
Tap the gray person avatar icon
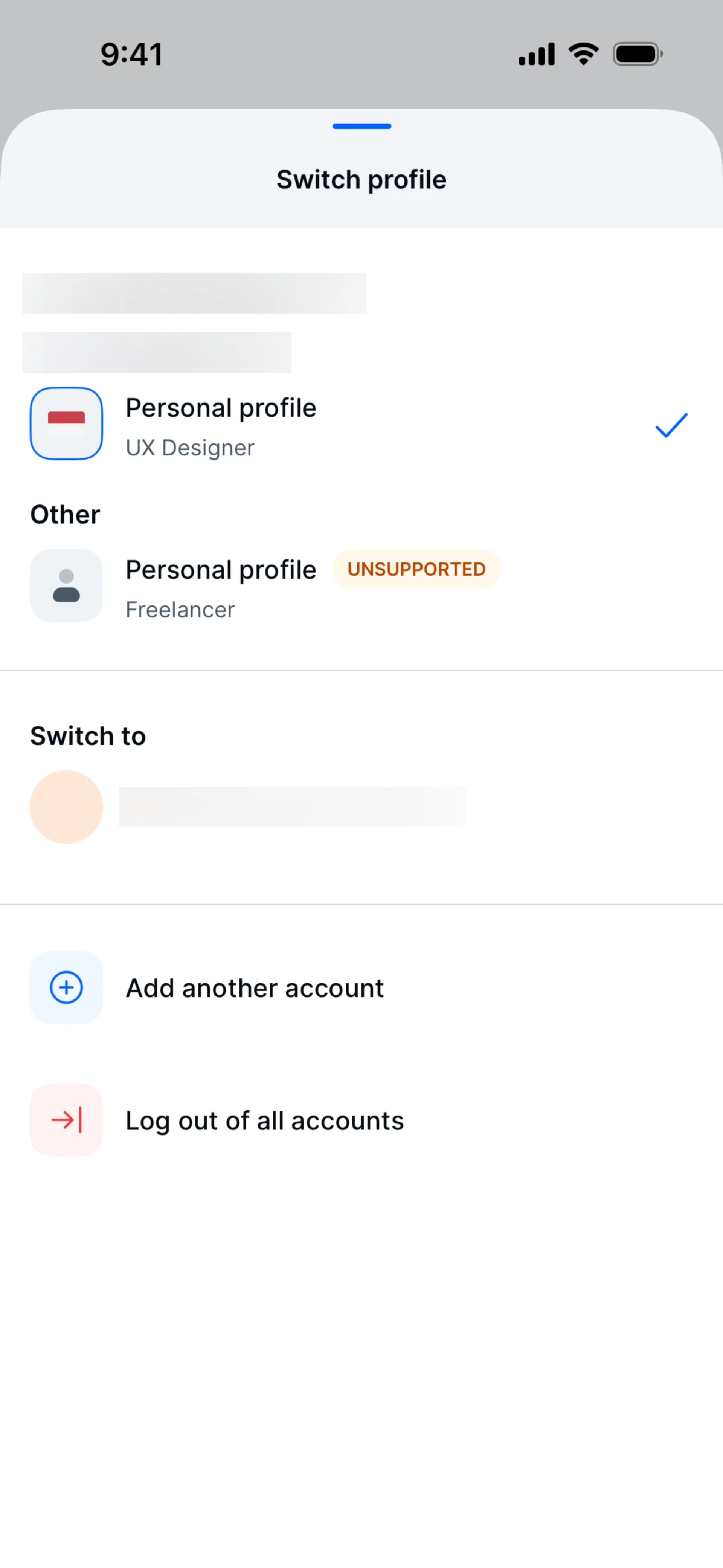(66, 585)
